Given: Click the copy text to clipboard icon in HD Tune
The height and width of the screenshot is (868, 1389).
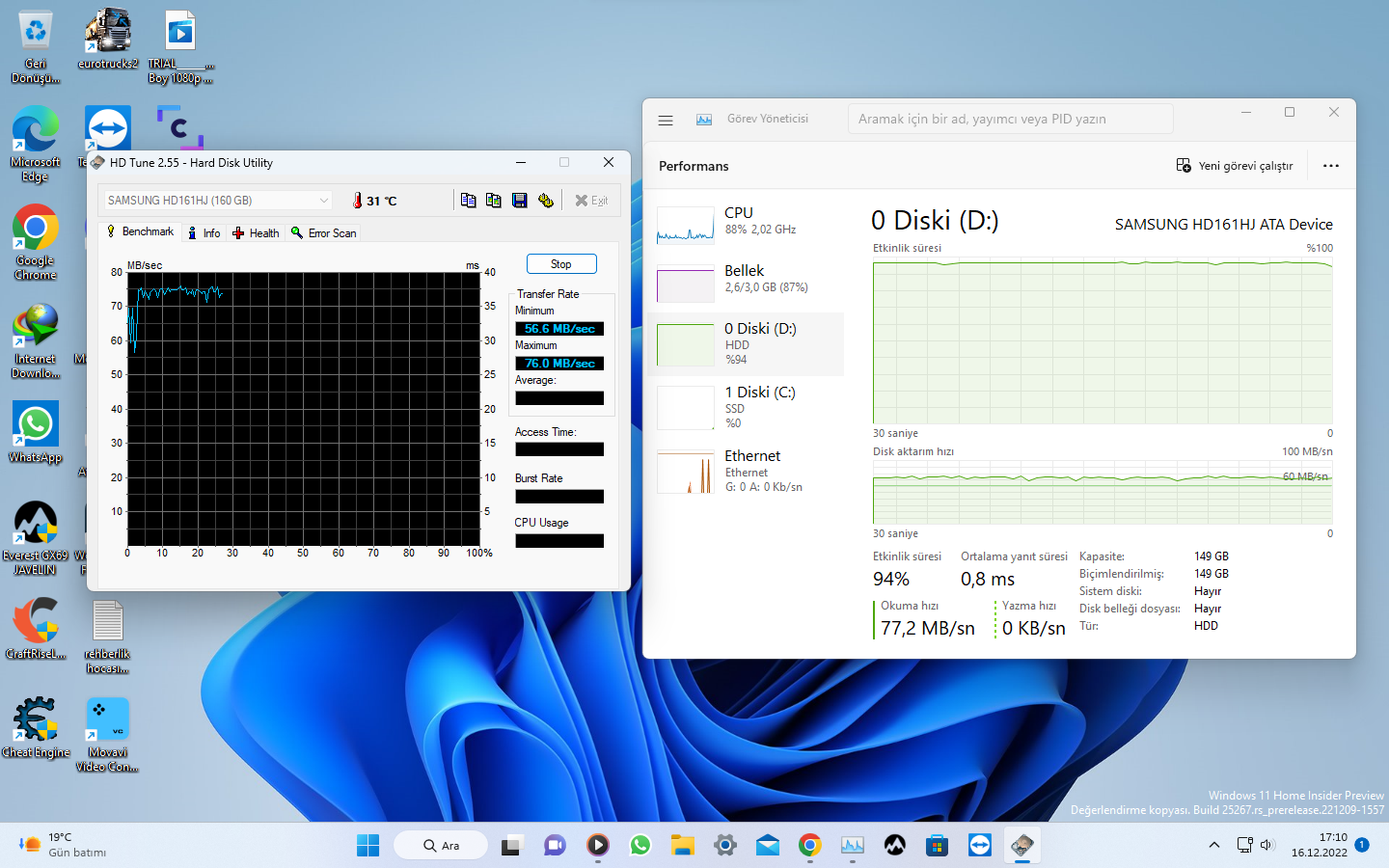Looking at the screenshot, I should click(x=469, y=201).
